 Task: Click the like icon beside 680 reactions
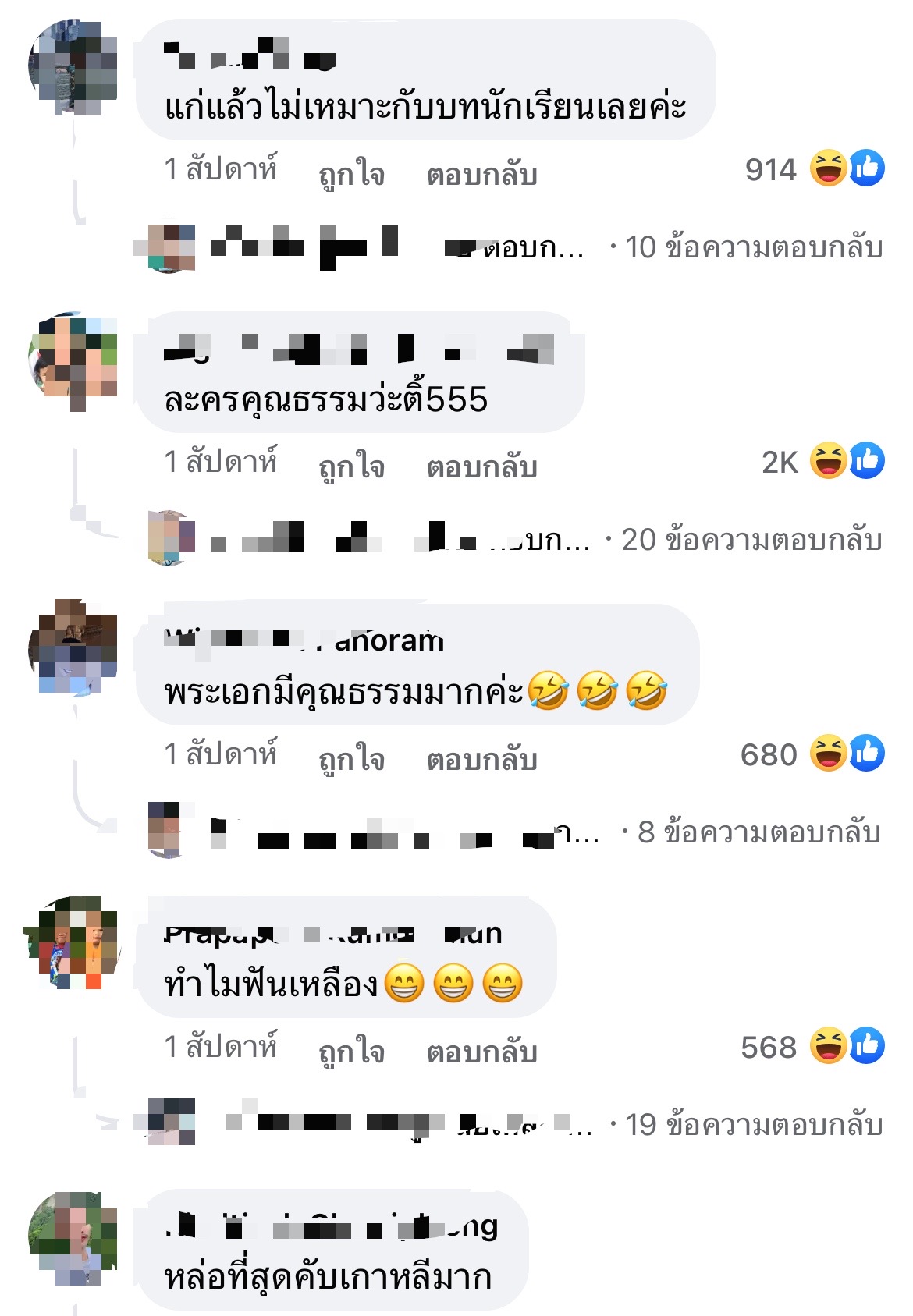pyautogui.click(x=866, y=754)
